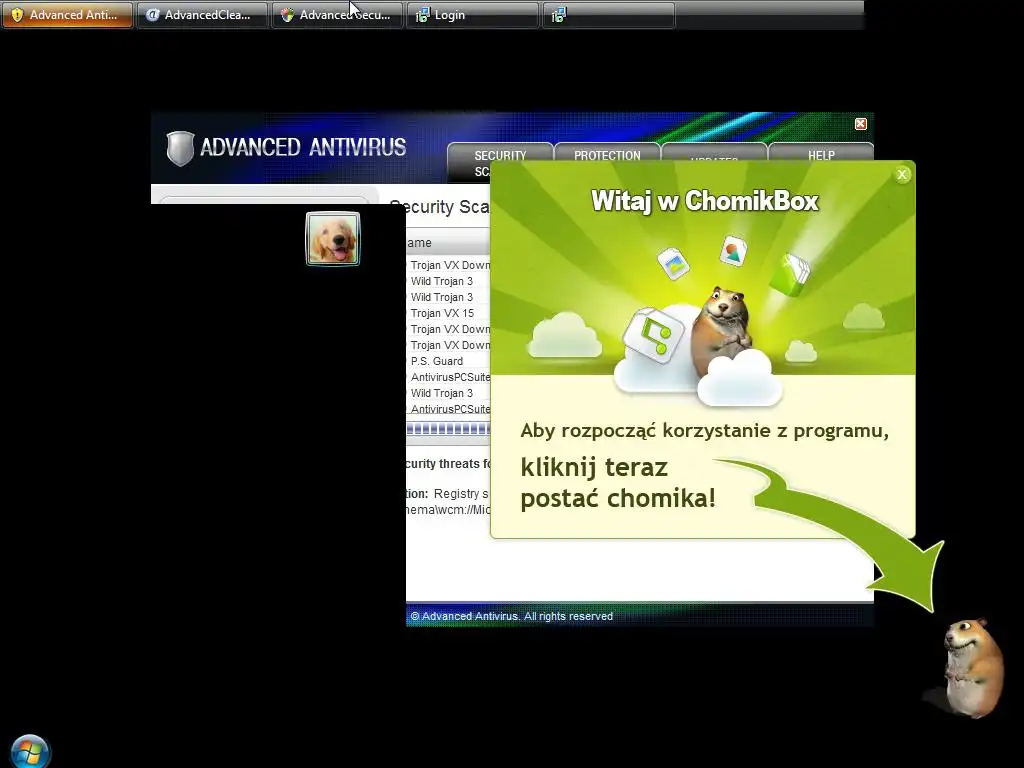Viewport: 1024px width, 768px height.
Task: Switch to Advanced Secu... taskbar button
Action: (x=338, y=14)
